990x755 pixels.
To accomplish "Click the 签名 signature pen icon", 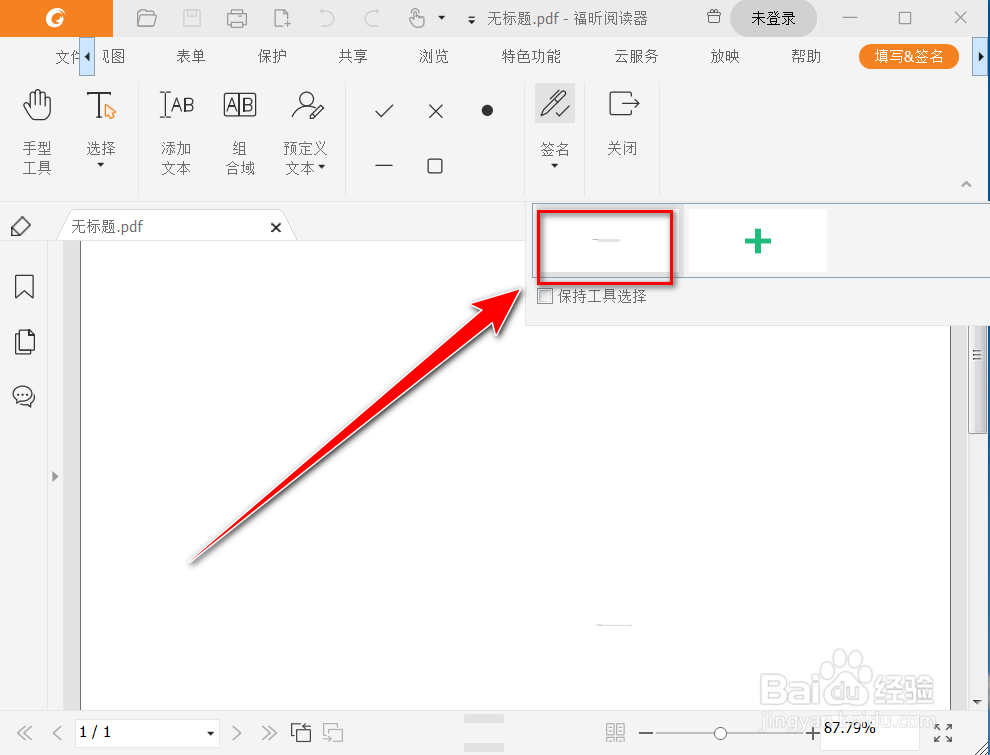I will tap(555, 104).
